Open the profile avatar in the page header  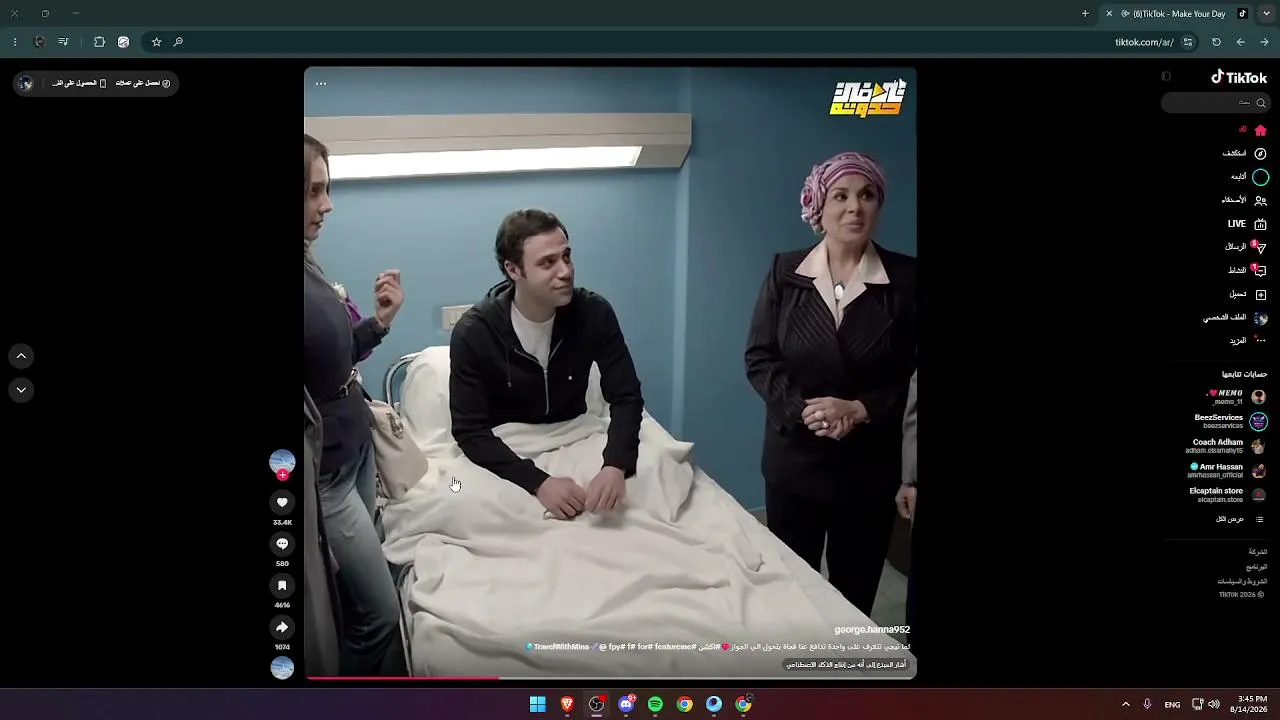26,84
